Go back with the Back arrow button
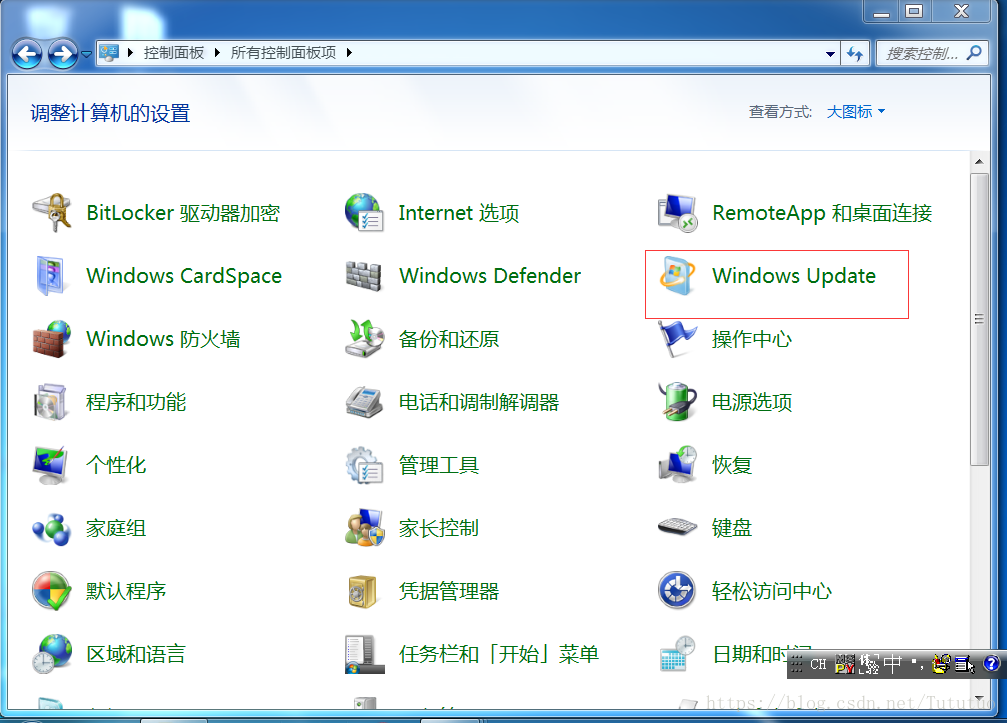Viewport: 1007px width, 723px height. [27, 54]
